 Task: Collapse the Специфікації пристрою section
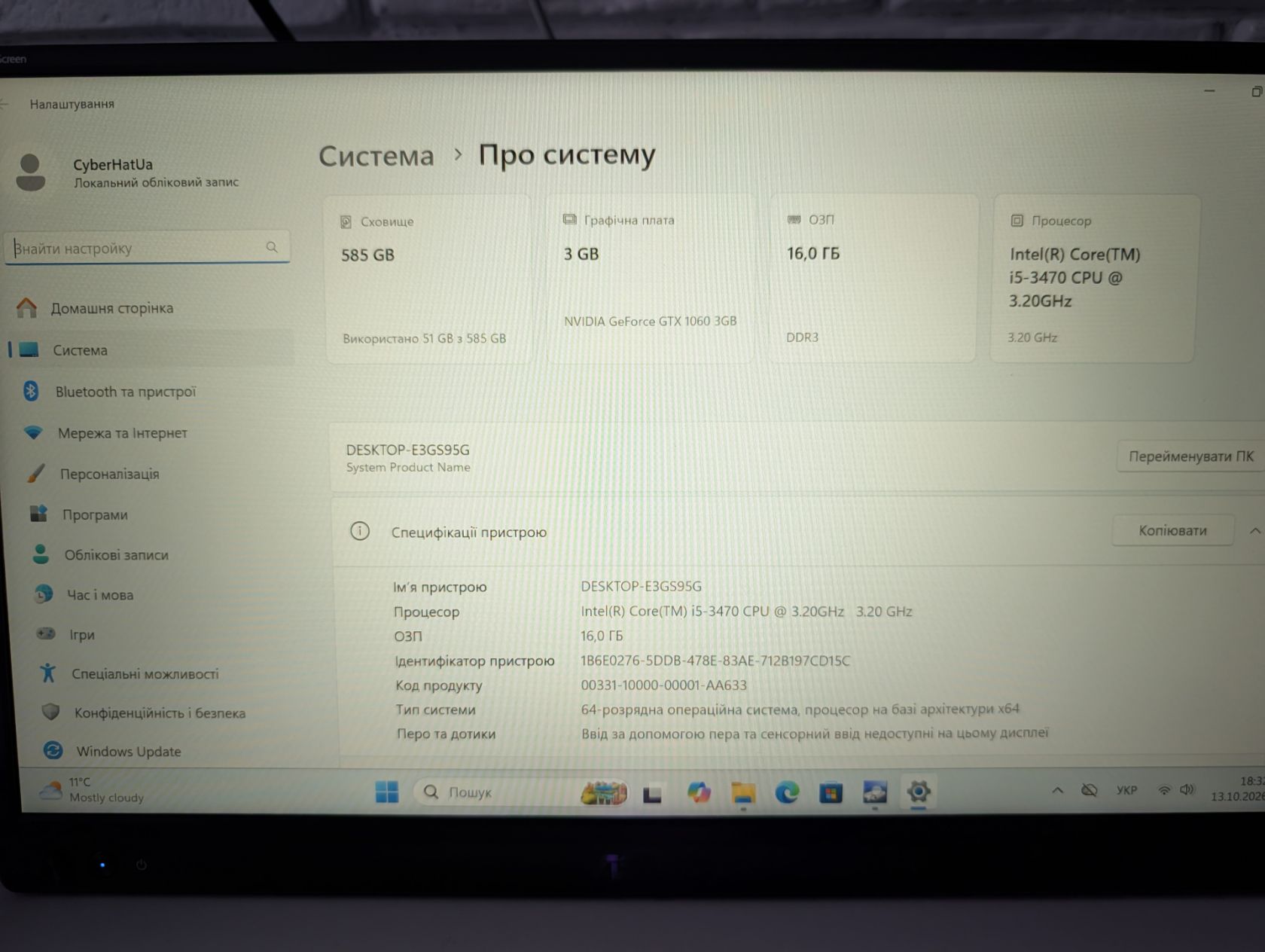click(1254, 531)
